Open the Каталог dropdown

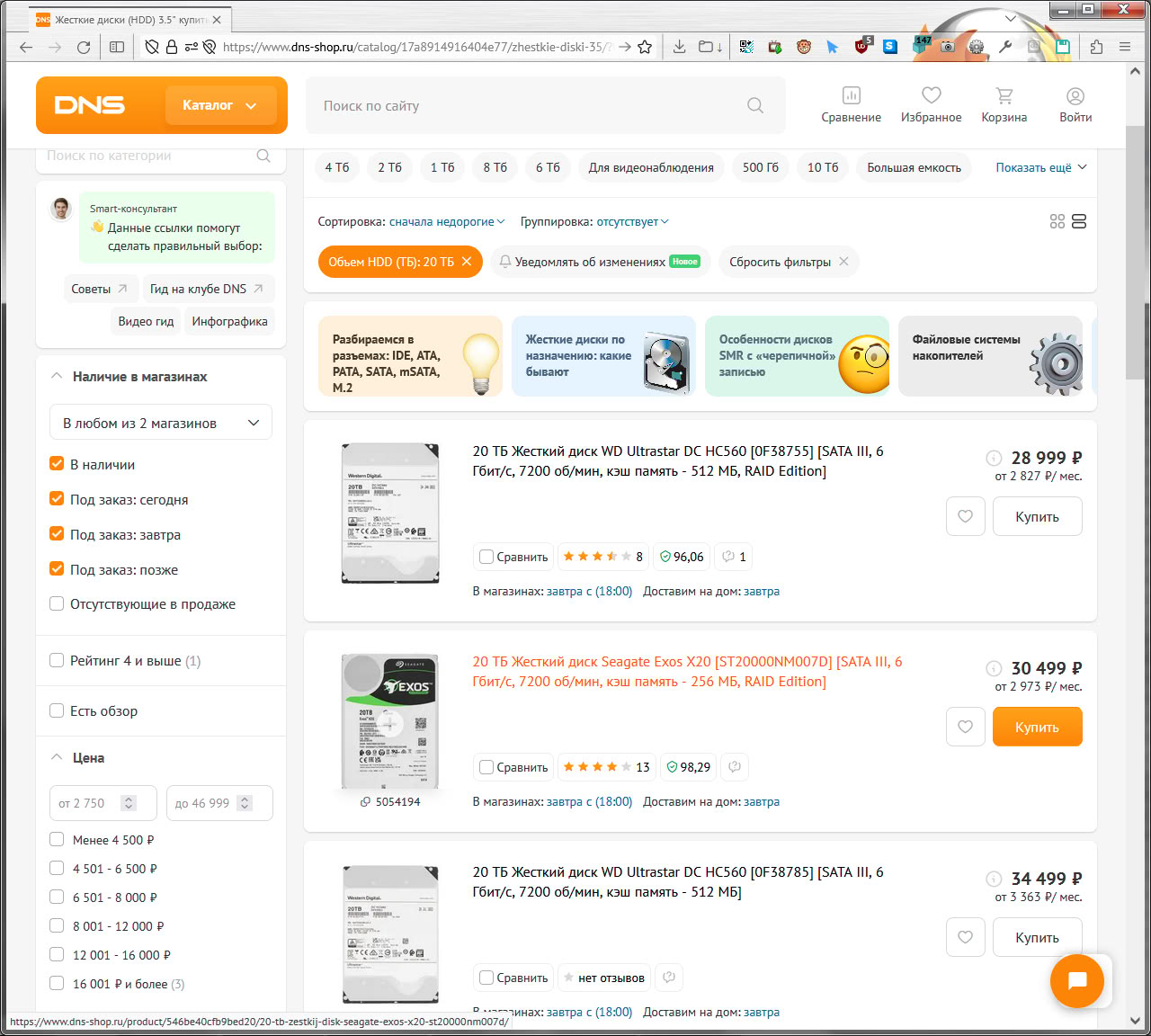coord(219,105)
